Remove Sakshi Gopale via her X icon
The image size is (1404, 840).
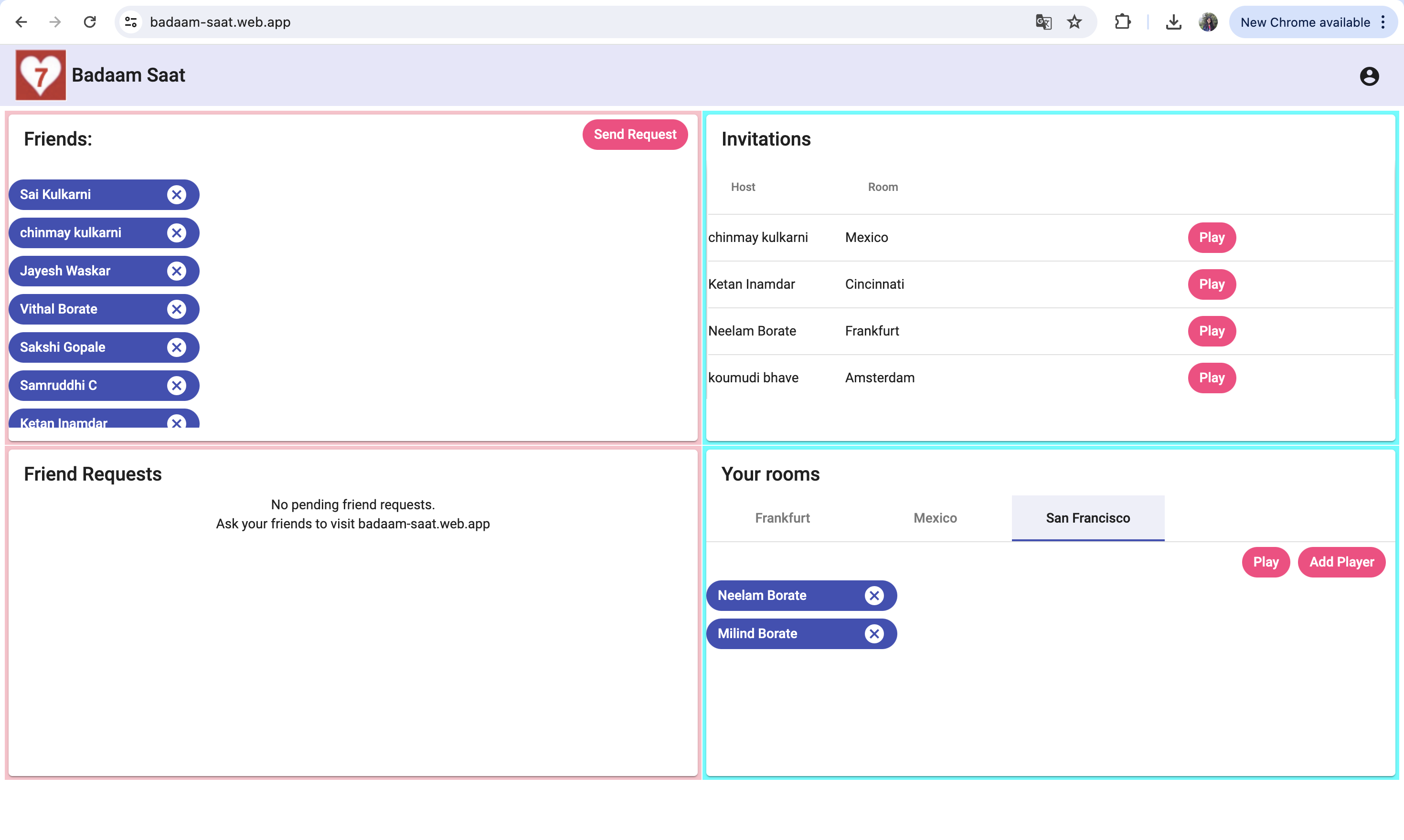coord(177,347)
